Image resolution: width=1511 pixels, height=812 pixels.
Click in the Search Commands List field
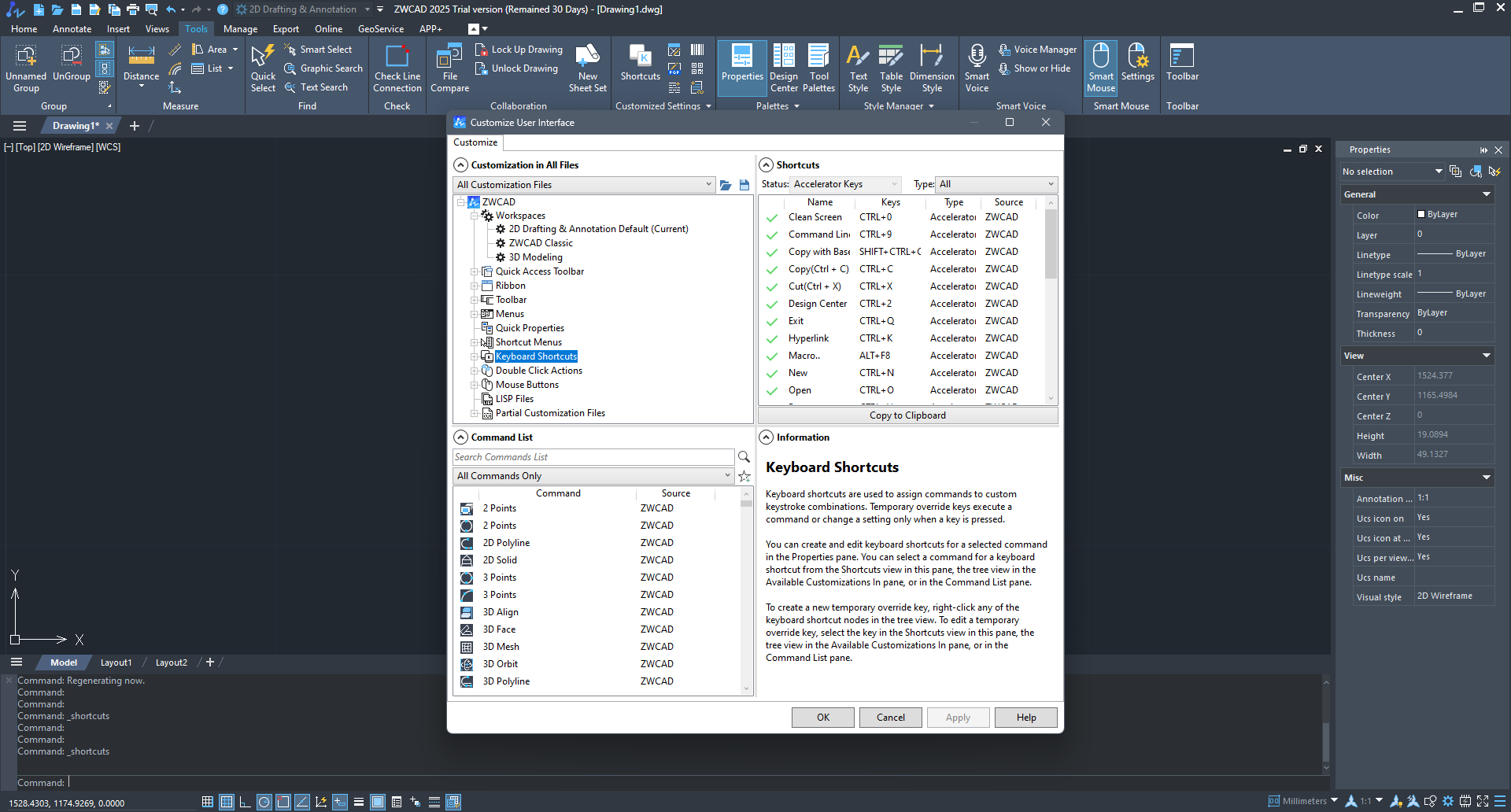(593, 457)
